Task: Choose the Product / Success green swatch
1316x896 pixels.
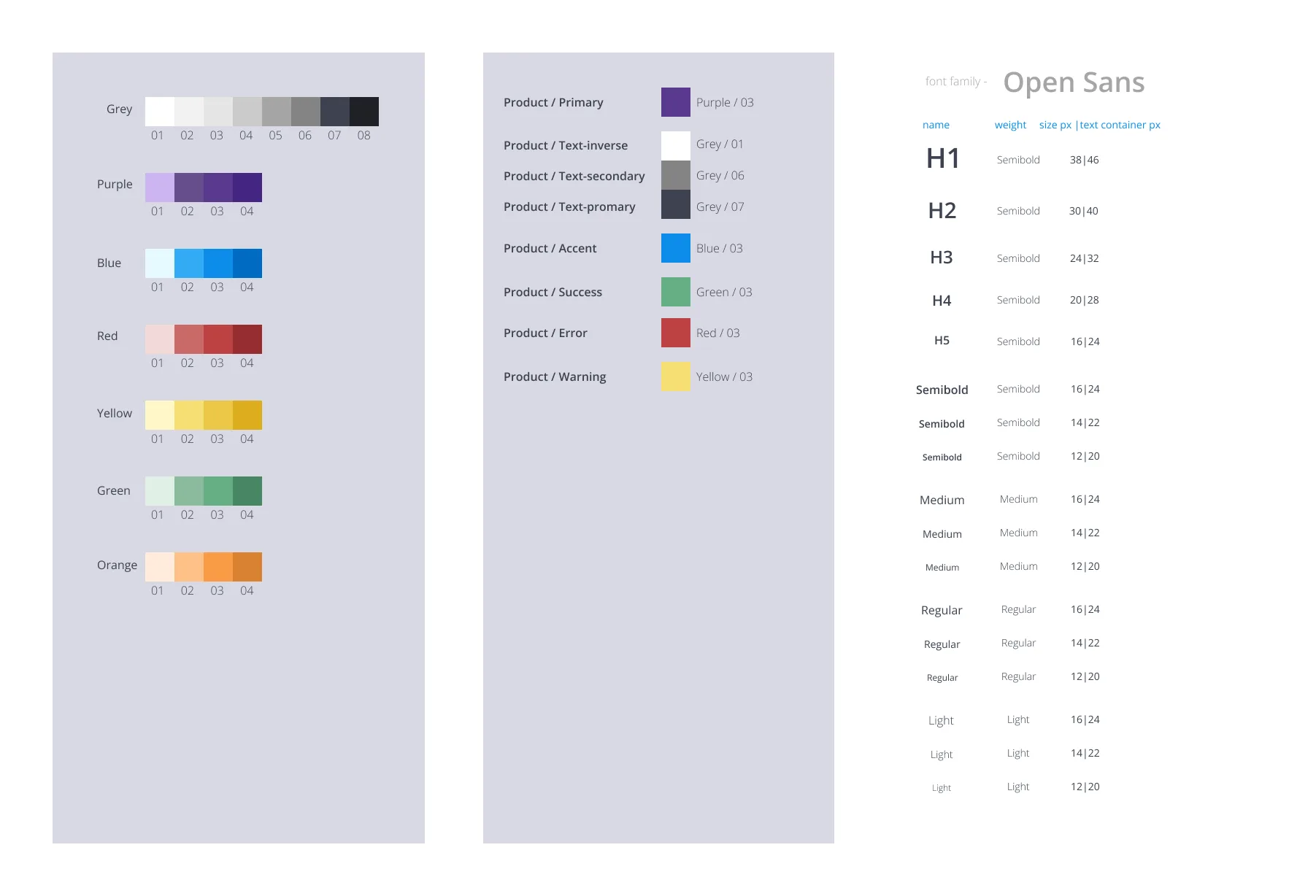Action: [x=676, y=292]
